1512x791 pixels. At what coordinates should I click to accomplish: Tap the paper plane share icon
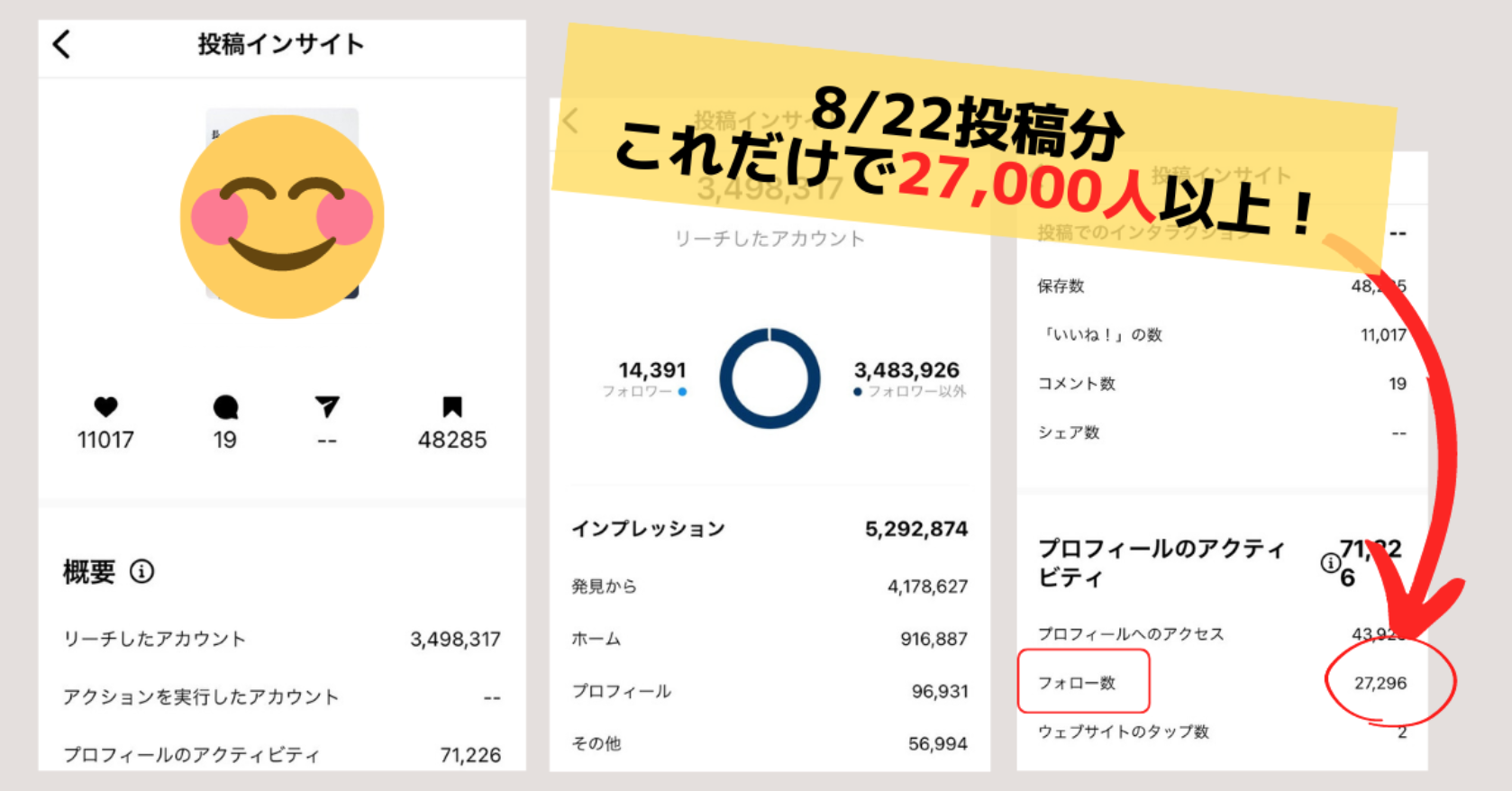coord(327,407)
